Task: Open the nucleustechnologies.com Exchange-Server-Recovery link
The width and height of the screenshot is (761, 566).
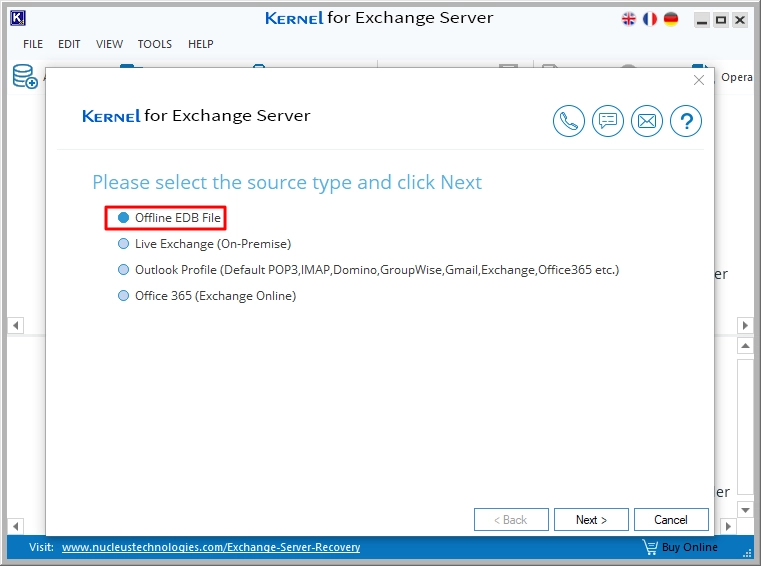Action: 211,547
